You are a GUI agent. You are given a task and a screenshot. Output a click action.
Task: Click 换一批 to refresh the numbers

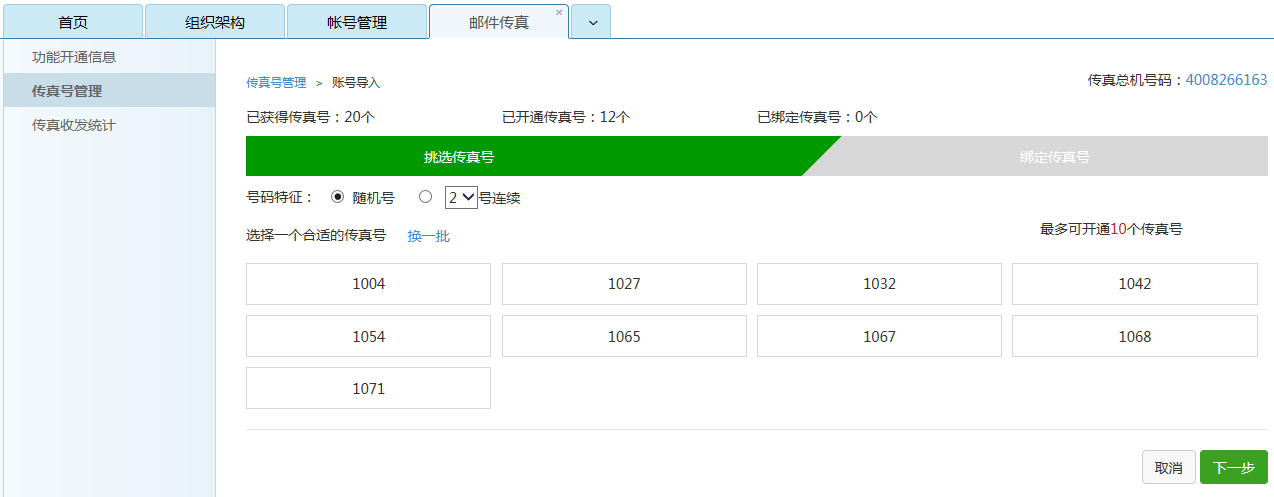pyautogui.click(x=428, y=236)
